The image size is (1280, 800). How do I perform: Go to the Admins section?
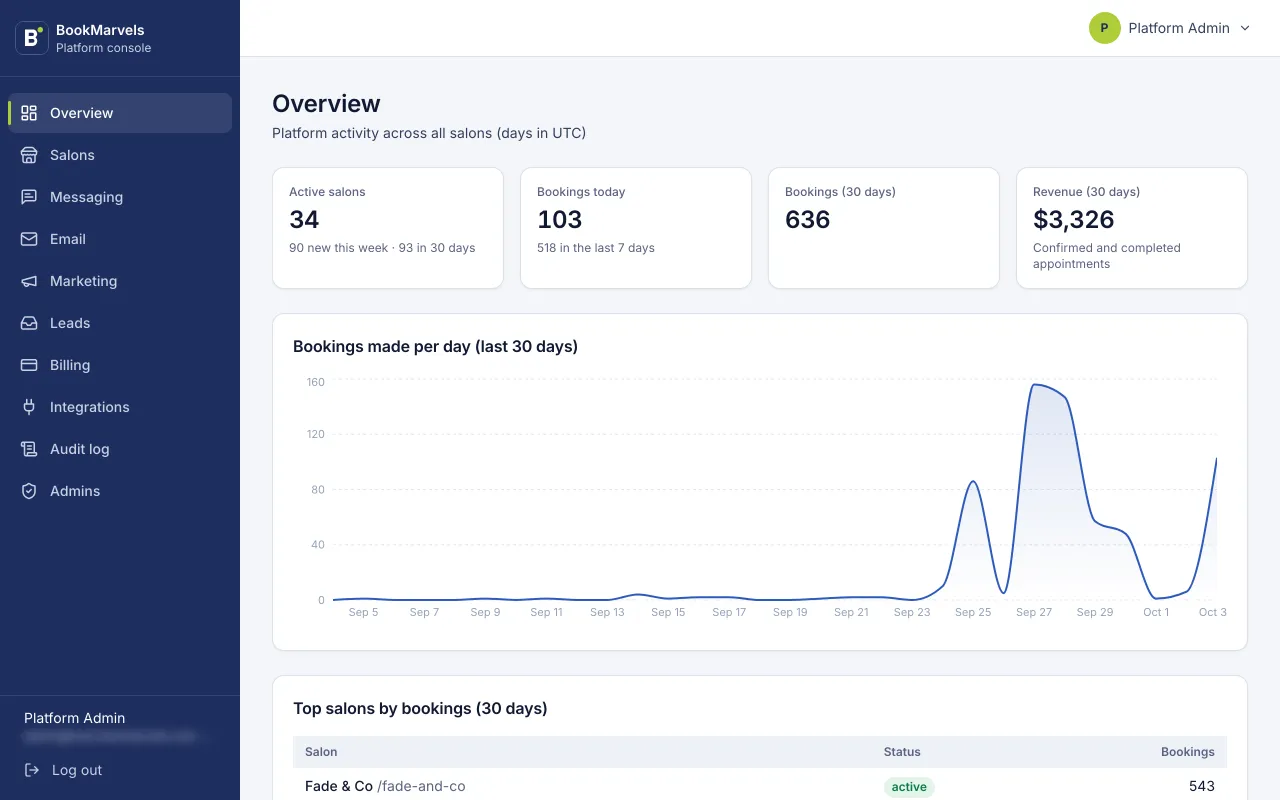(120, 491)
